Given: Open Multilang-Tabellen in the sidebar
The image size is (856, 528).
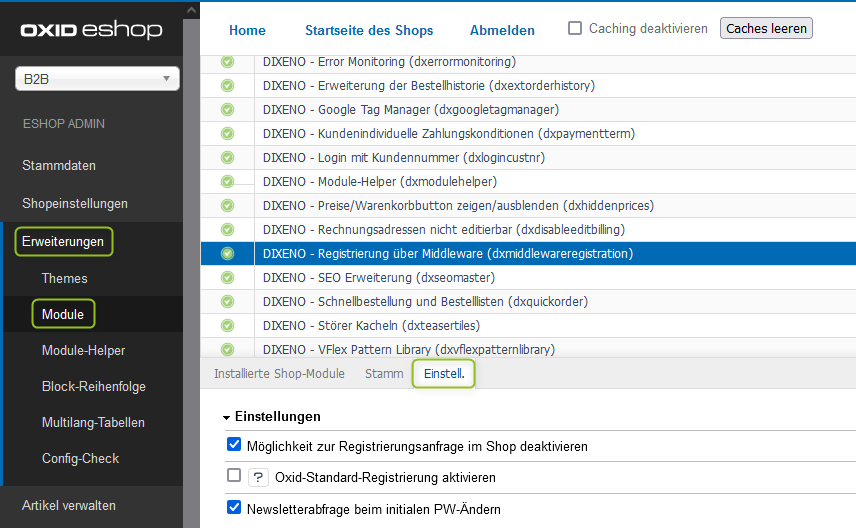Looking at the screenshot, I should tap(93, 423).
